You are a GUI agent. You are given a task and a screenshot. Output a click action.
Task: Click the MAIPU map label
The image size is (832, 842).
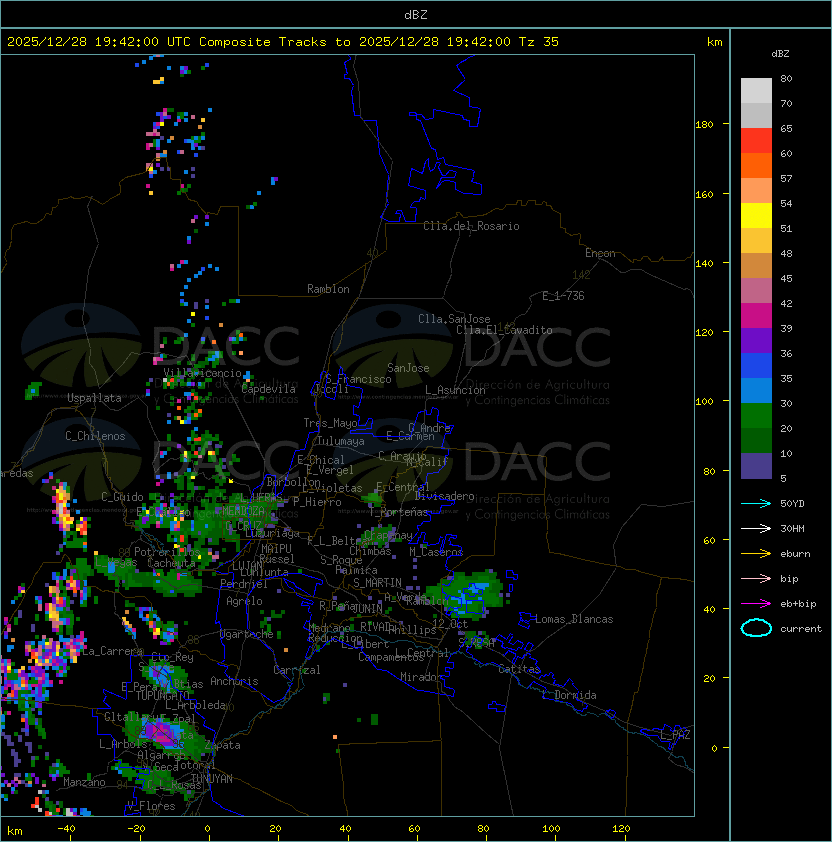[276, 549]
